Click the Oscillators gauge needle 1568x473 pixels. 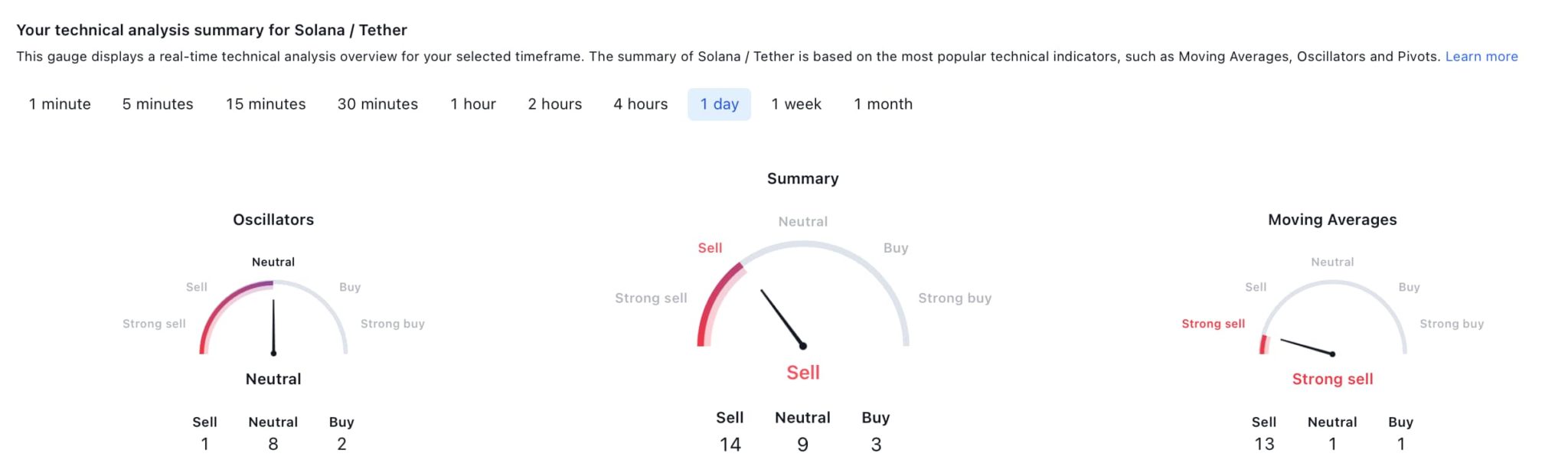[273, 327]
